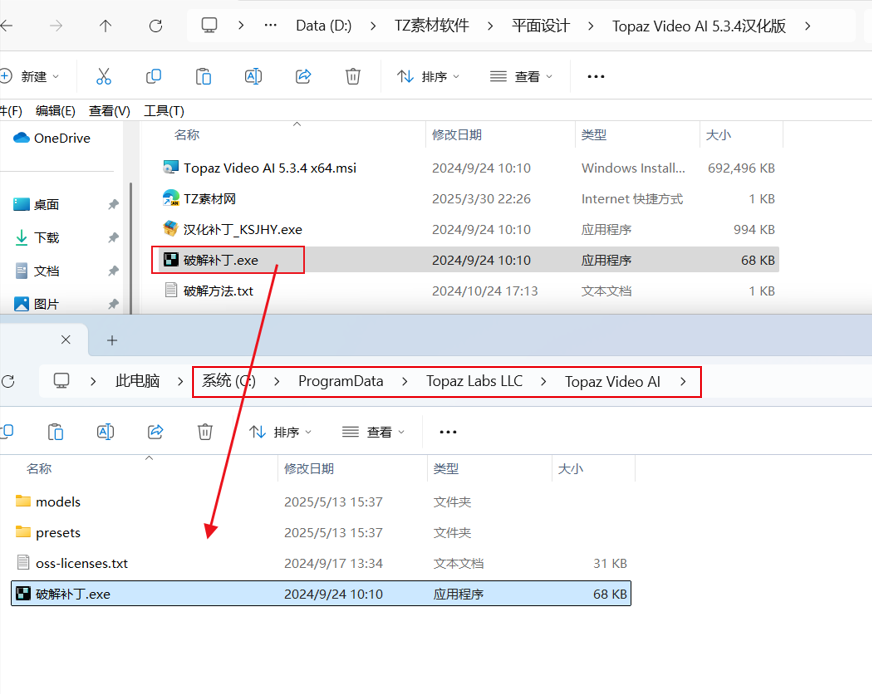Click the share icon in top window toolbar
Image resolution: width=872 pixels, height=694 pixels.
(303, 76)
